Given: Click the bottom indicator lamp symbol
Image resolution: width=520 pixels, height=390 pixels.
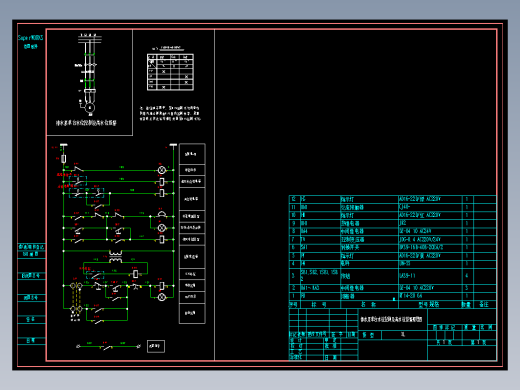Looking at the screenshot, I should tap(162, 297).
